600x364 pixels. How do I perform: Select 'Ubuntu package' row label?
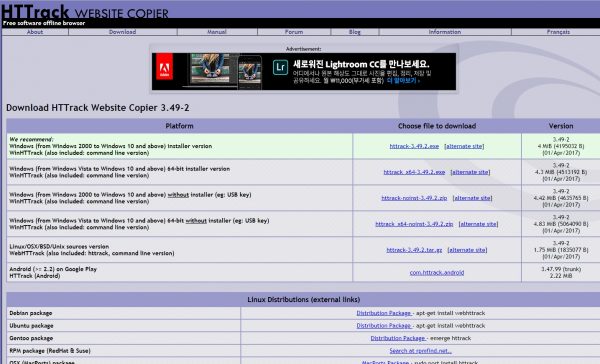[31, 326]
